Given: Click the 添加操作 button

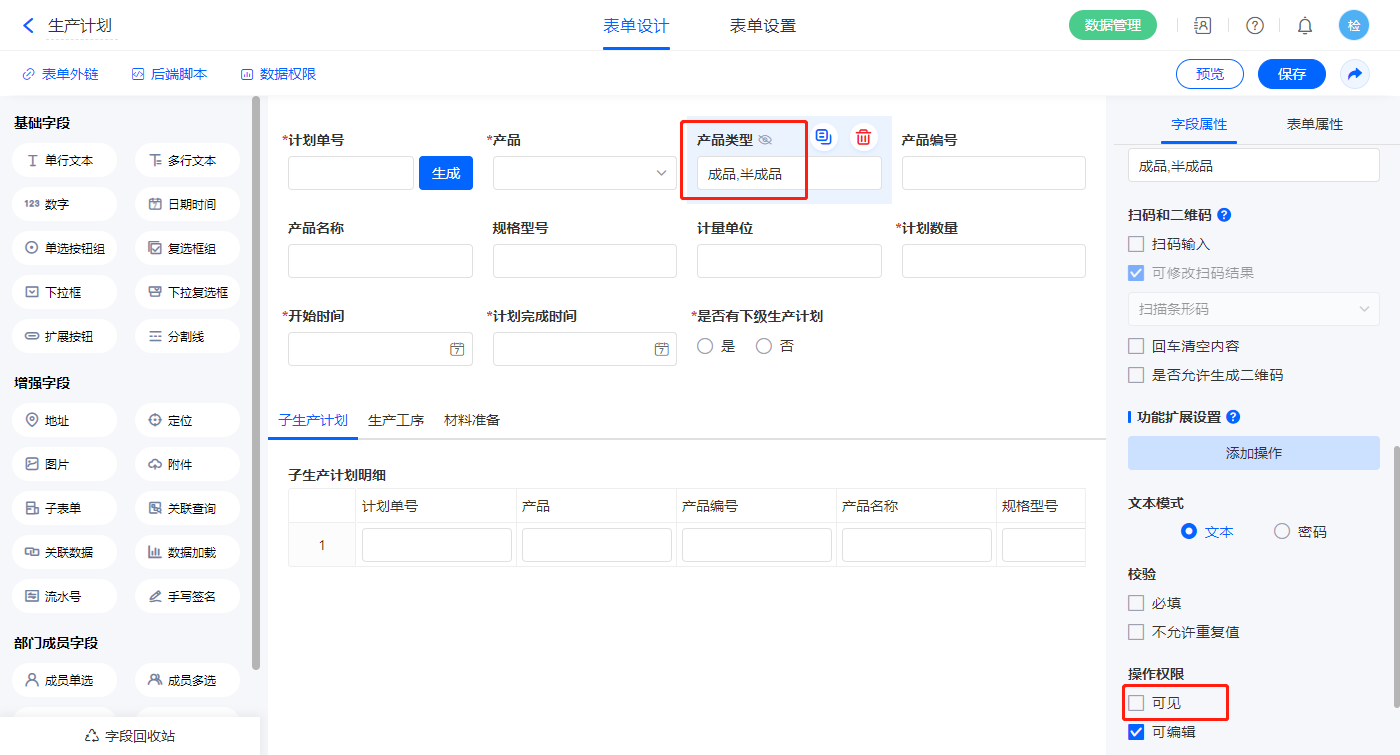Looking at the screenshot, I should (1253, 453).
